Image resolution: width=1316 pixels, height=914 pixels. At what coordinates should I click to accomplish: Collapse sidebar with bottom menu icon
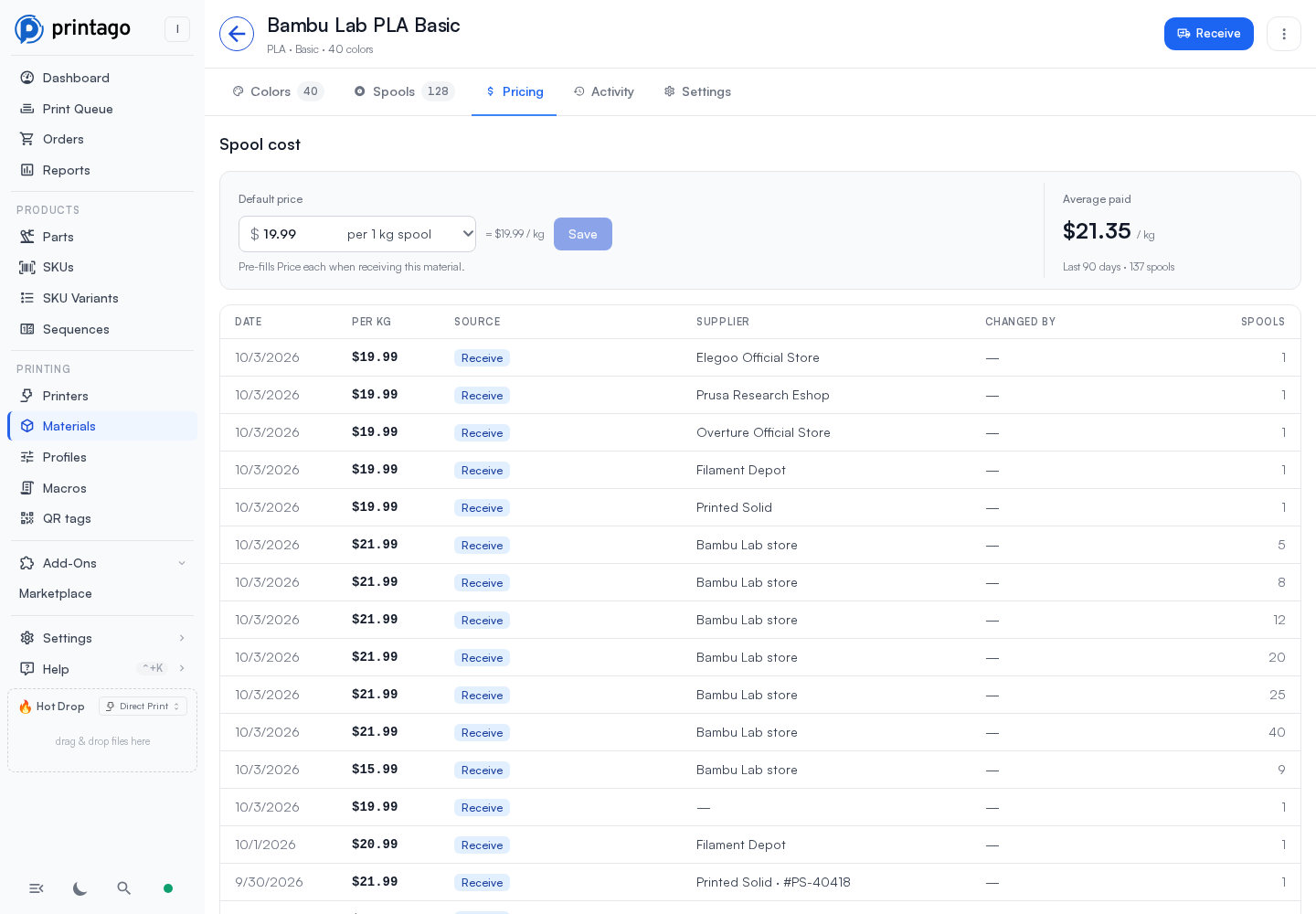[x=37, y=888]
